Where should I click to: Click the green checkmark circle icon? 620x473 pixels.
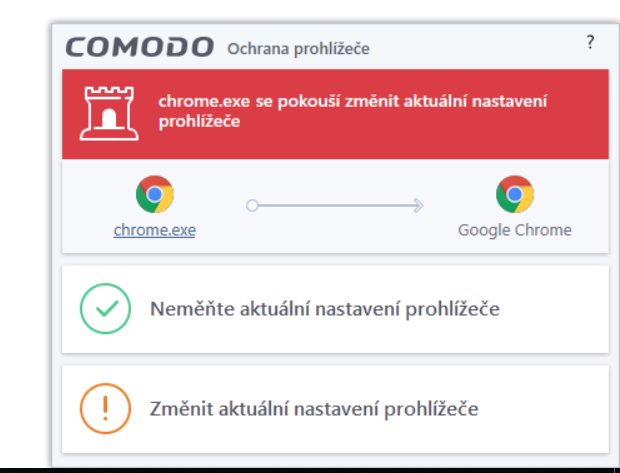pyautogui.click(x=105, y=309)
